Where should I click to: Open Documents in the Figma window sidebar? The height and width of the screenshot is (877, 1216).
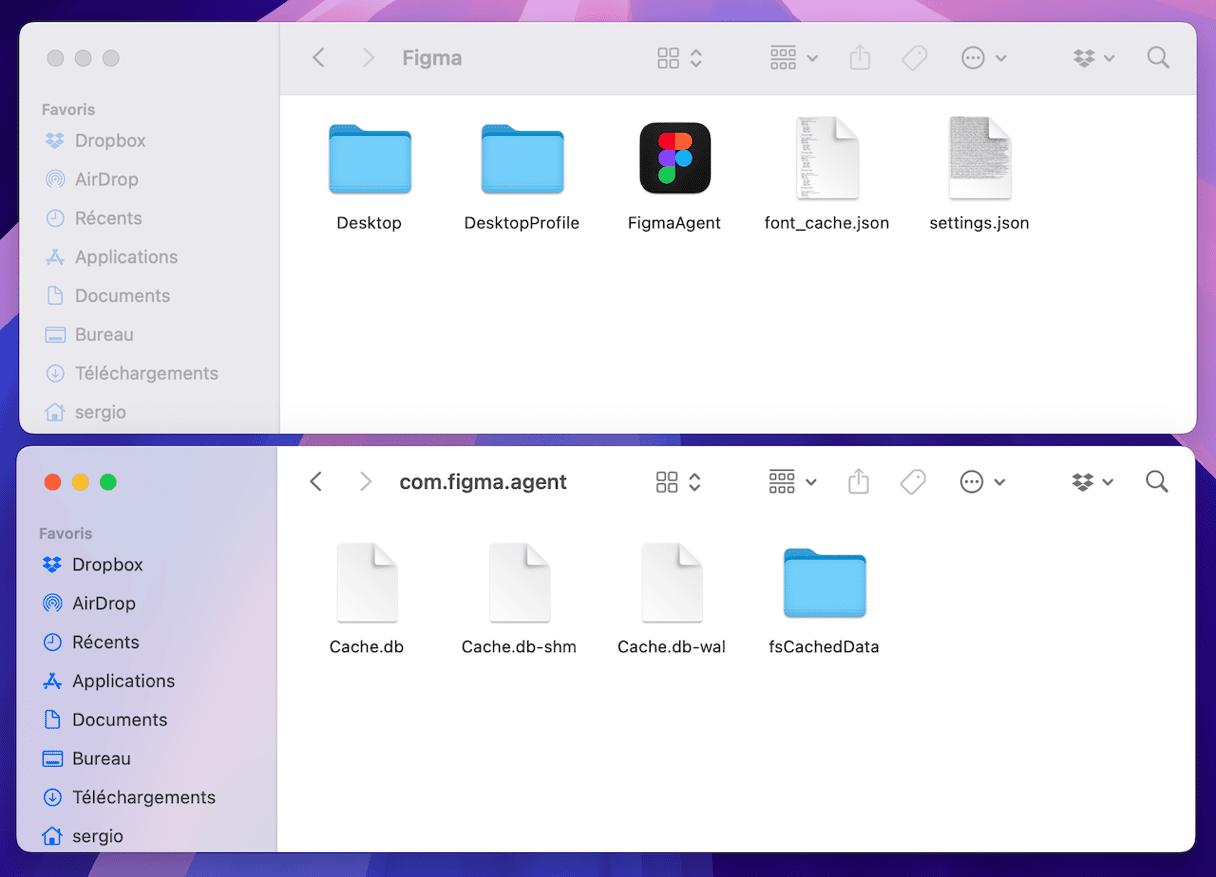[122, 296]
